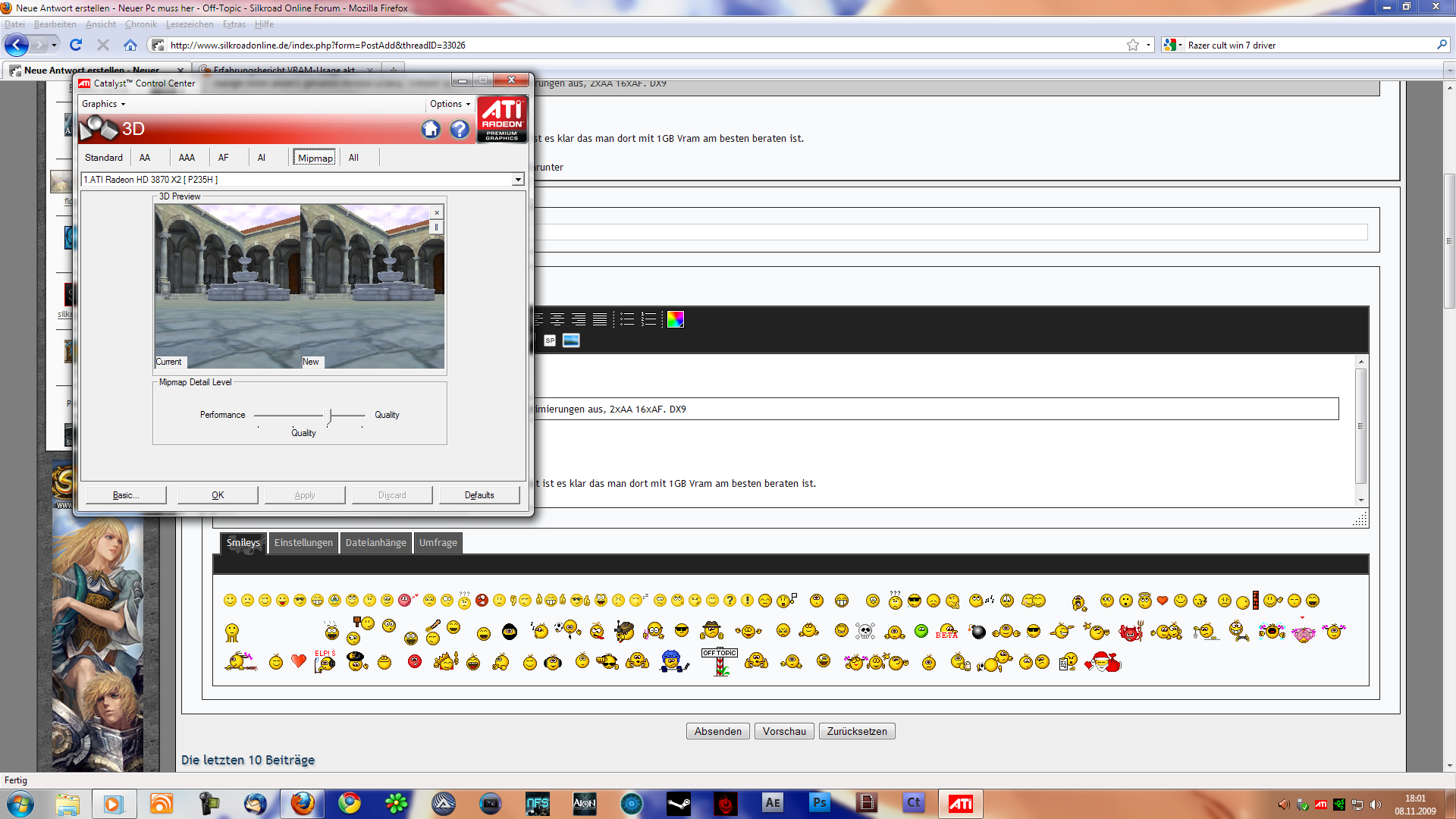This screenshot has width=1456, height=819.
Task: Click the SP spoiler icon
Action: click(x=550, y=340)
